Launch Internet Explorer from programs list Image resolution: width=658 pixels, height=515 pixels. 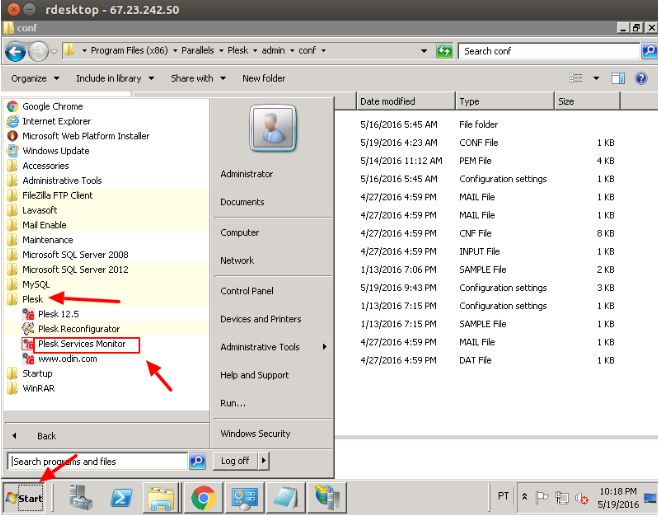(49, 121)
